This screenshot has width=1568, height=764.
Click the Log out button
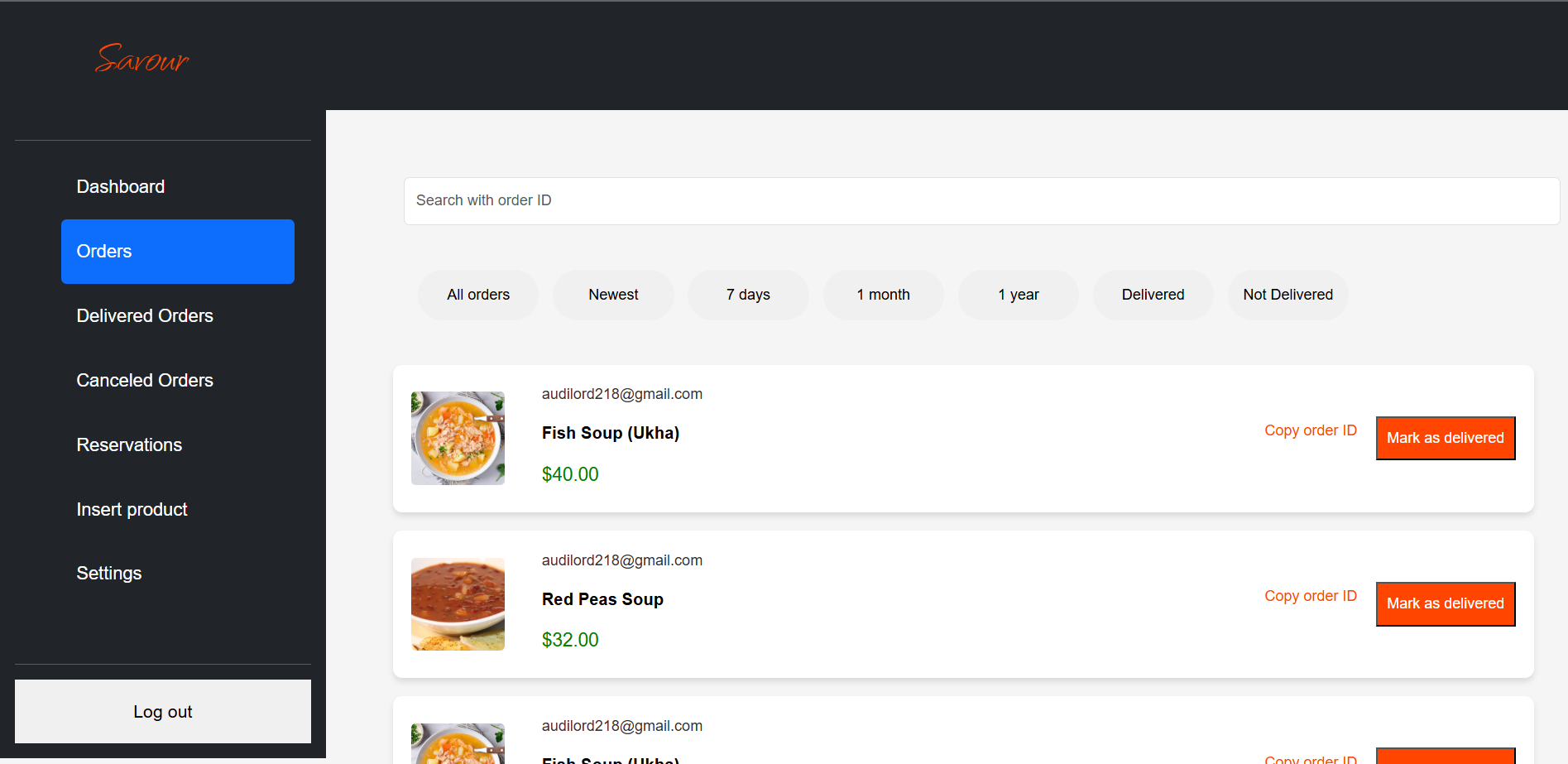click(x=162, y=711)
